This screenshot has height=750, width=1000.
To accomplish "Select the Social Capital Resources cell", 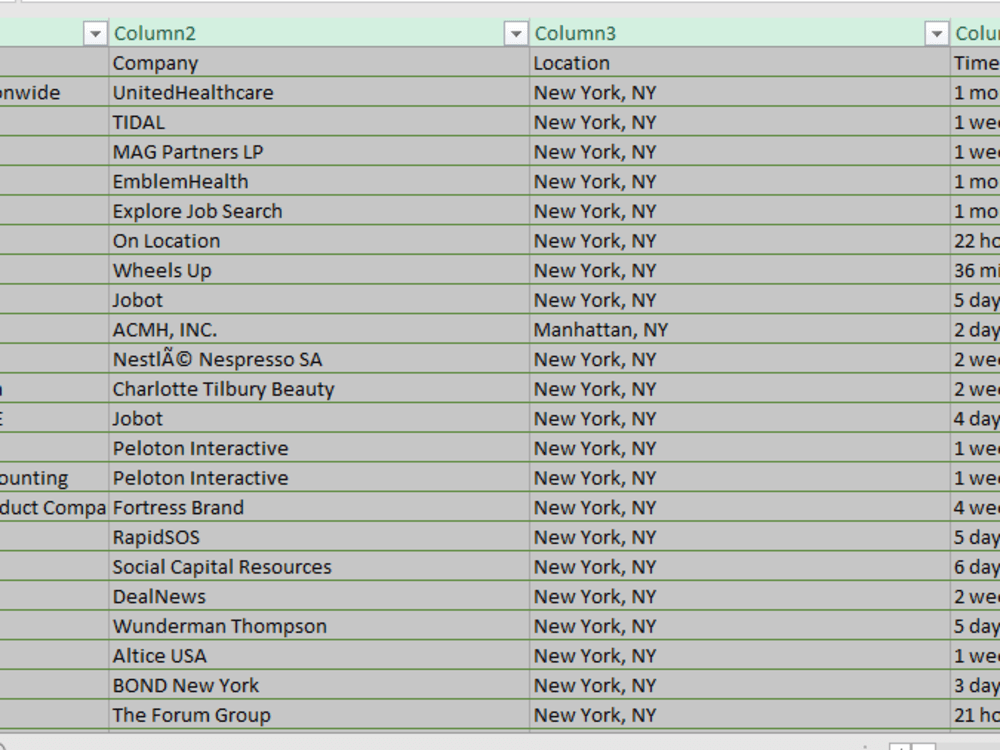I will (x=319, y=567).
